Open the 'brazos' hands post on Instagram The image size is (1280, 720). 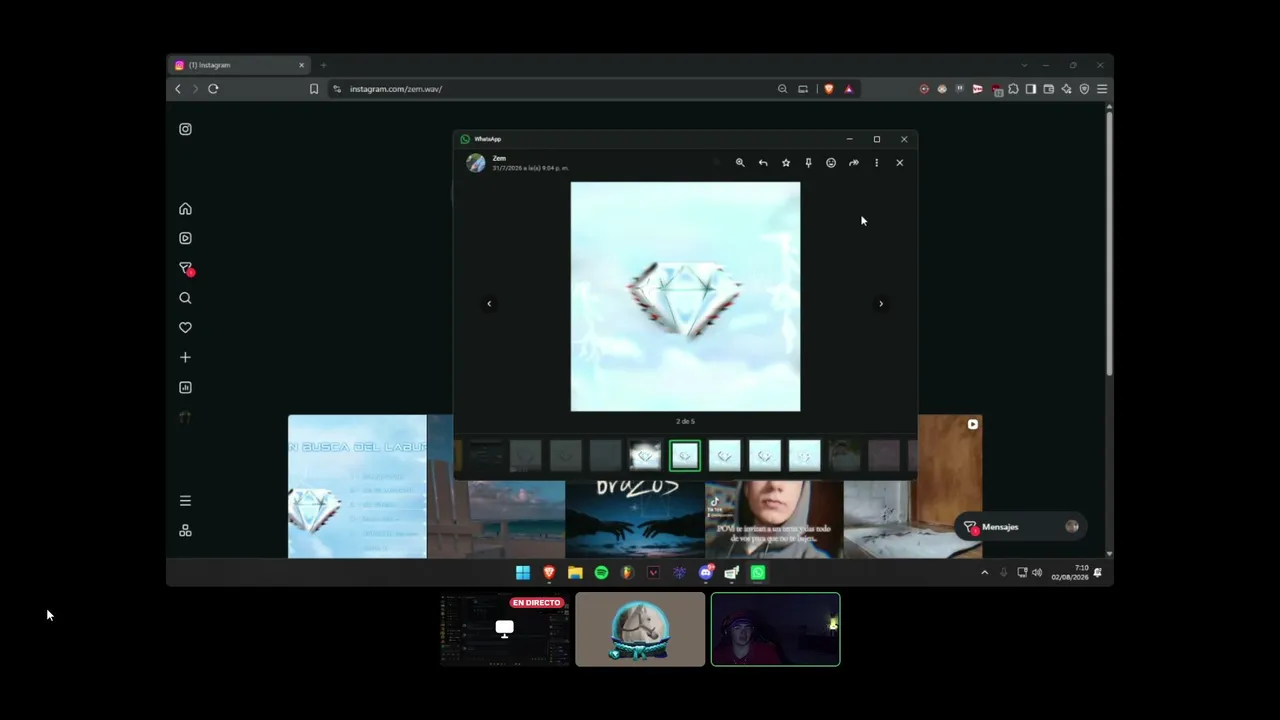[x=635, y=519]
